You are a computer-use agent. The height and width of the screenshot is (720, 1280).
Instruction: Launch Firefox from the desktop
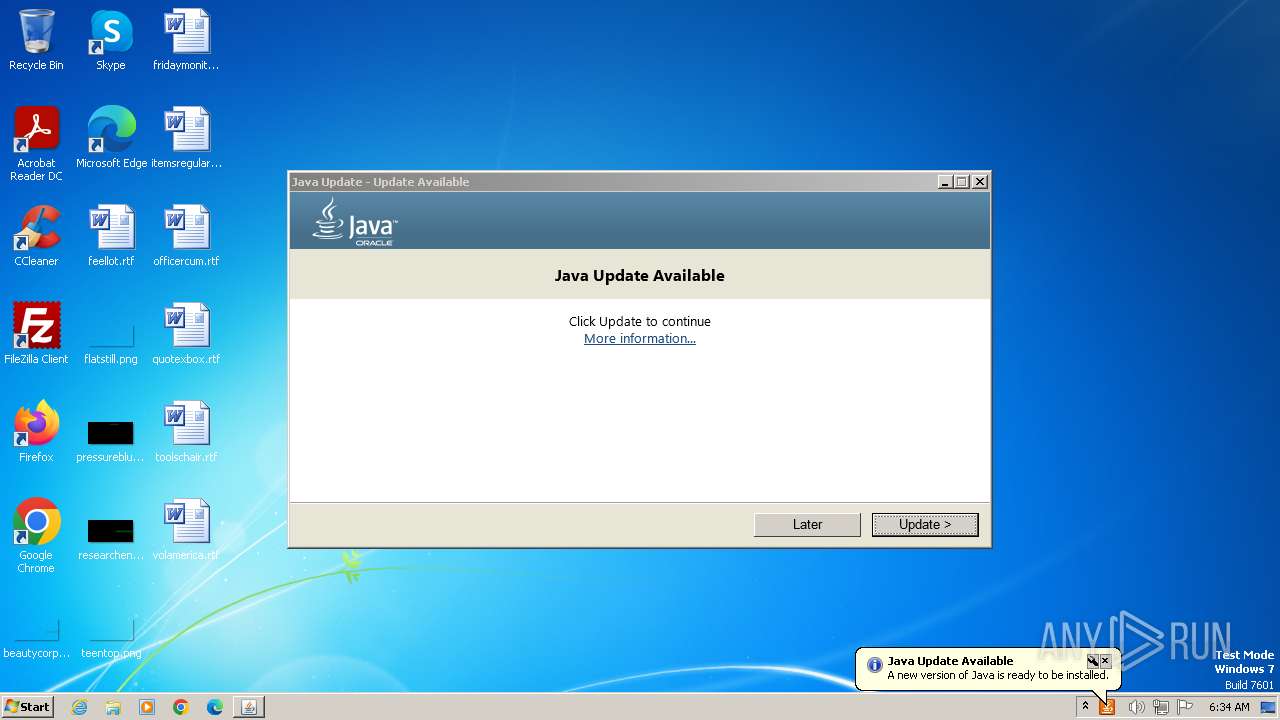[36, 432]
